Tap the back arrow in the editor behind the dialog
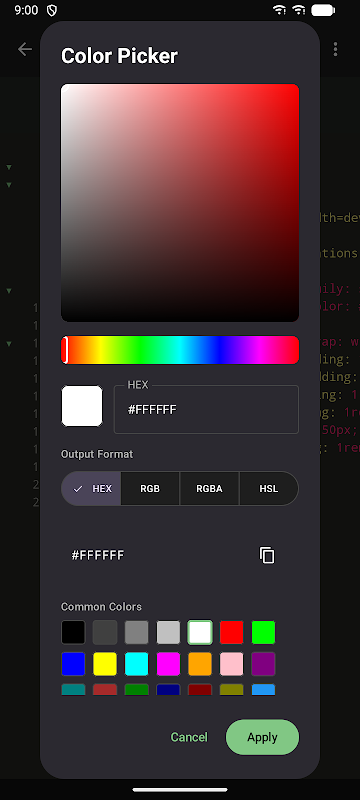Viewport: 360px width, 800px height. click(x=24, y=49)
